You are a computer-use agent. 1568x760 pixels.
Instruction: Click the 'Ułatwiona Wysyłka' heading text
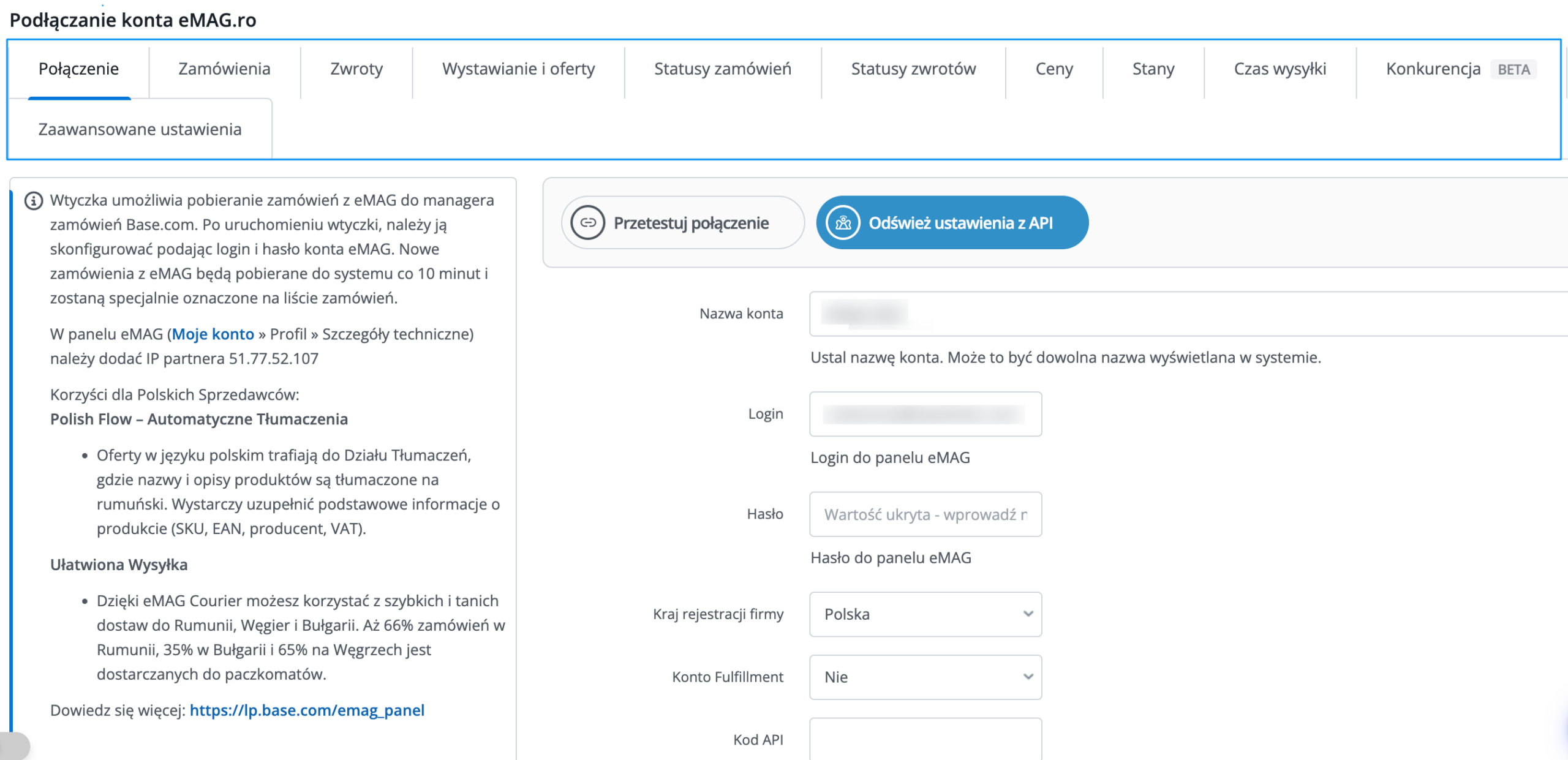coord(119,565)
